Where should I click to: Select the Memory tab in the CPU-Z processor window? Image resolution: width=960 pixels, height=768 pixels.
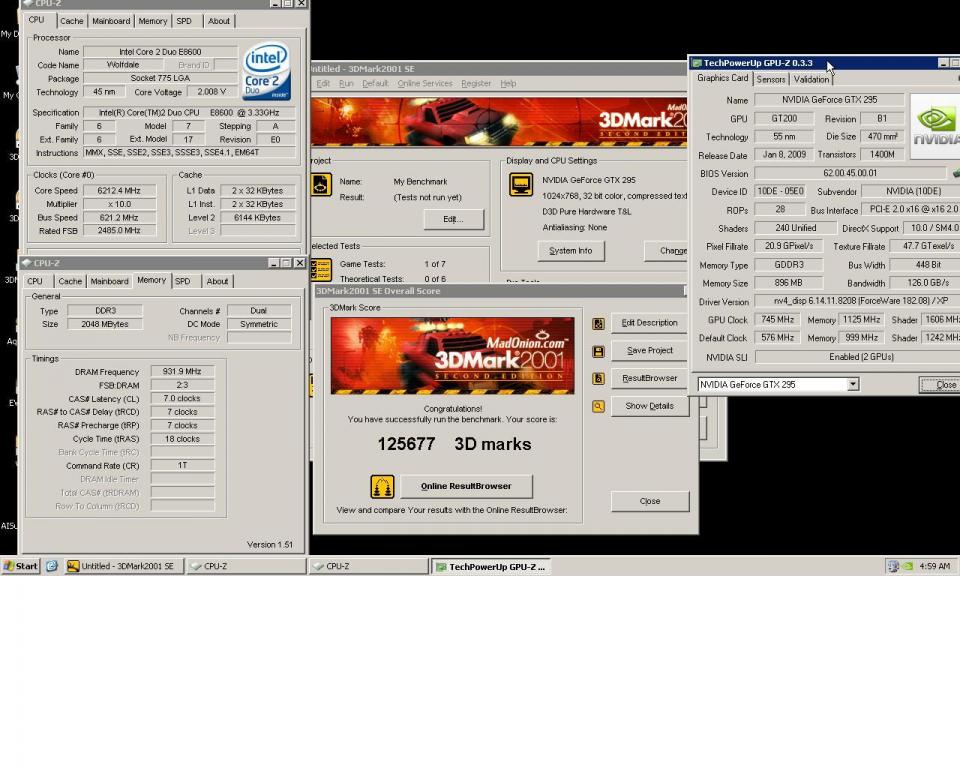(x=152, y=21)
